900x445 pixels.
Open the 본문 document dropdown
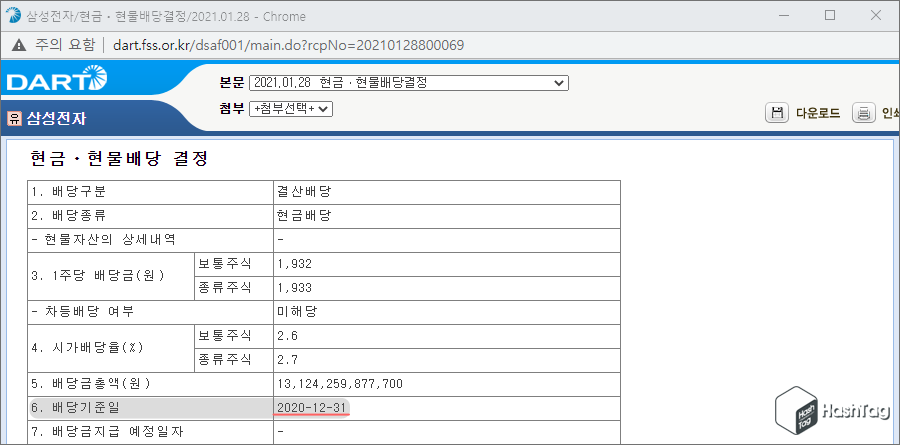tap(409, 83)
